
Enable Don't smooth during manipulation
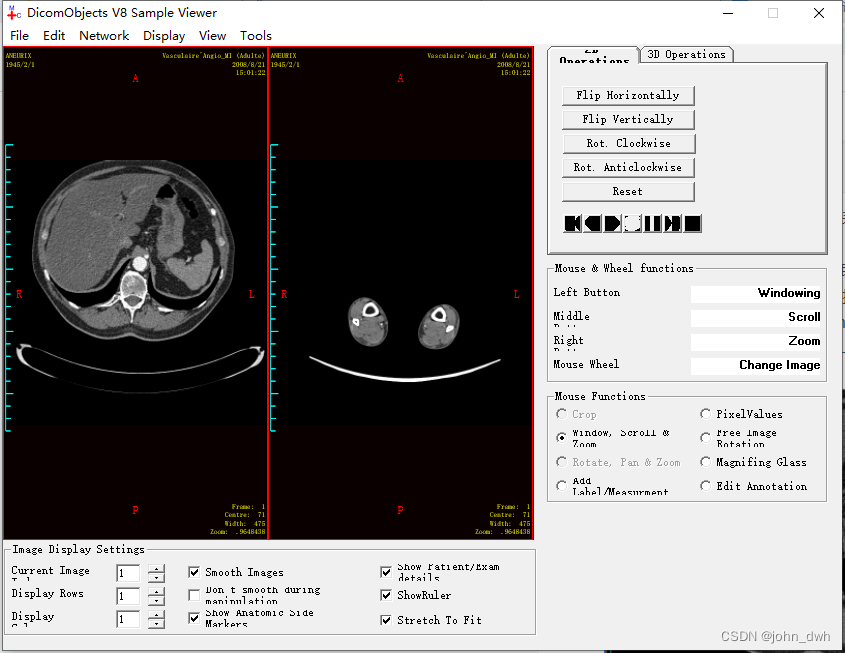pos(193,595)
